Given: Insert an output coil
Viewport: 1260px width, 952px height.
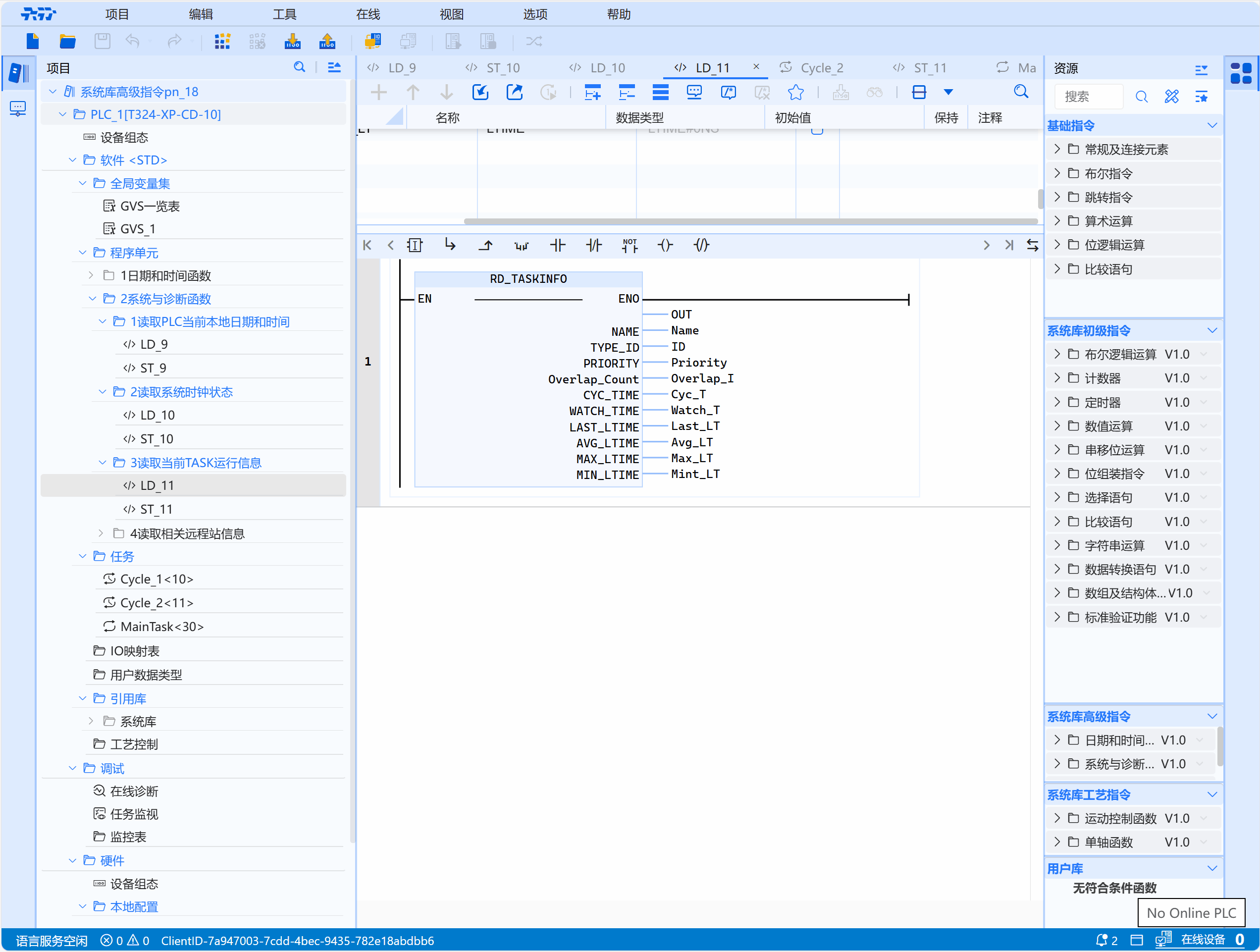Looking at the screenshot, I should coord(665,245).
